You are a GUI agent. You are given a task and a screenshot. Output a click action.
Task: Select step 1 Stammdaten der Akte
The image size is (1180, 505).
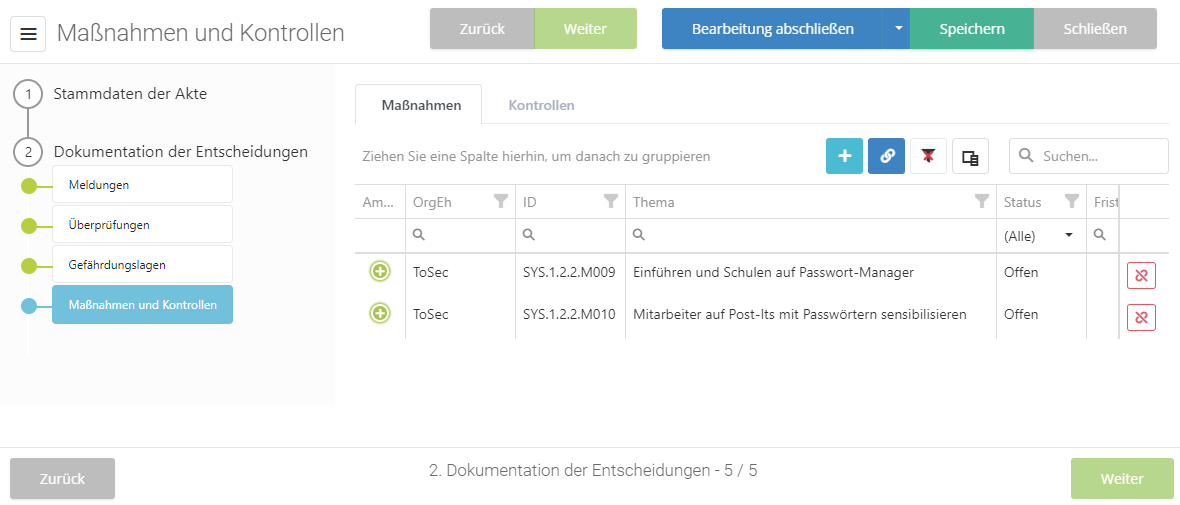pyautogui.click(x=130, y=94)
